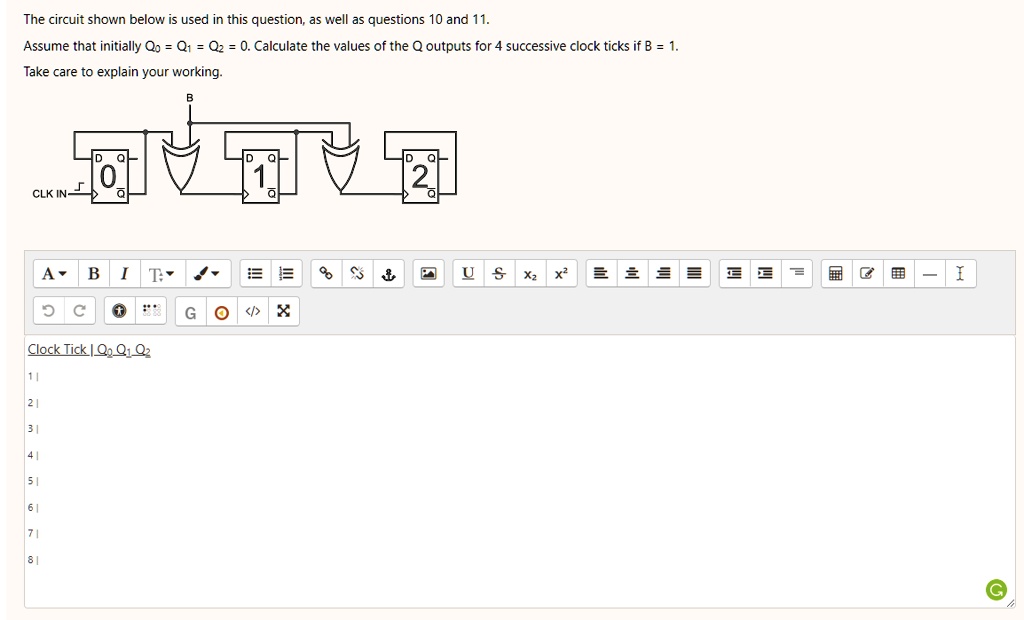Insert an image into the answer
Image resolution: width=1024 pixels, height=620 pixels.
pos(428,273)
